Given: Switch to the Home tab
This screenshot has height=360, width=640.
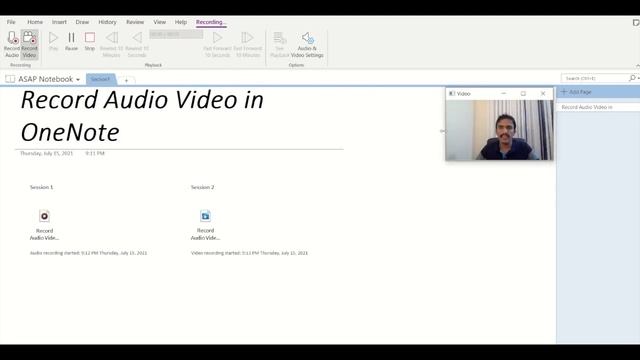Looking at the screenshot, I should pos(35,22).
